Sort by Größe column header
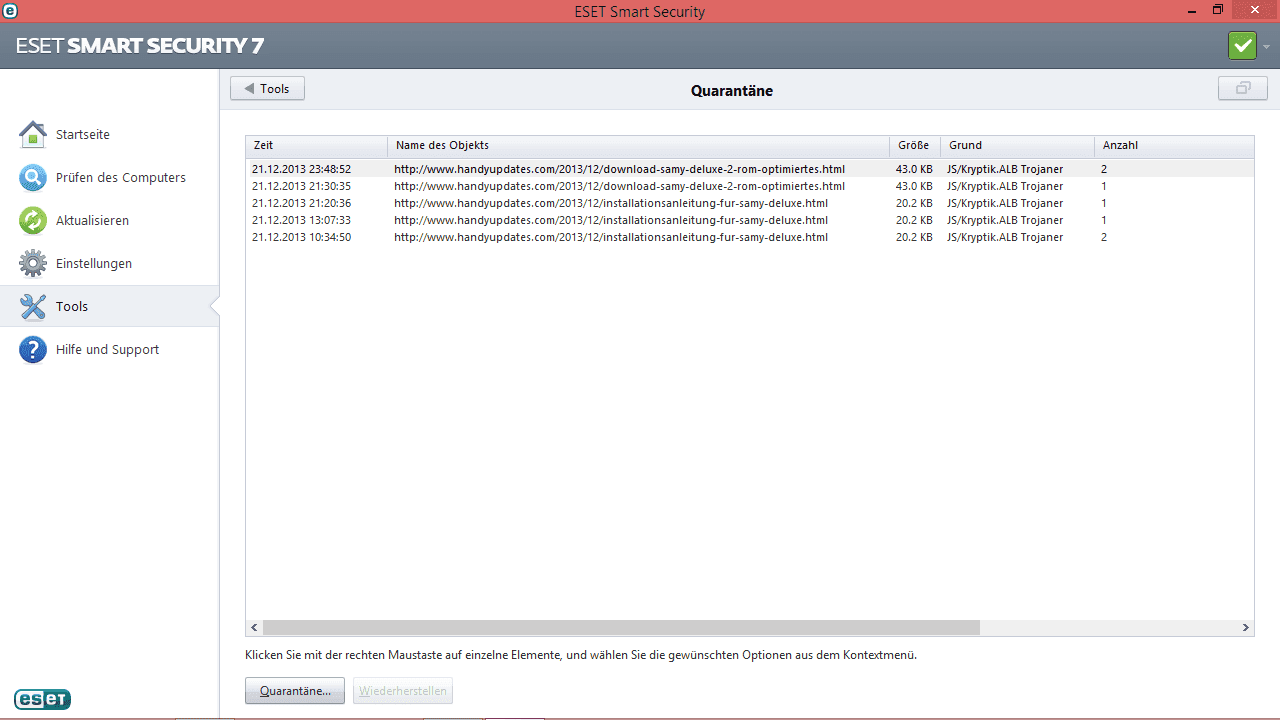This screenshot has width=1280, height=720. (915, 146)
